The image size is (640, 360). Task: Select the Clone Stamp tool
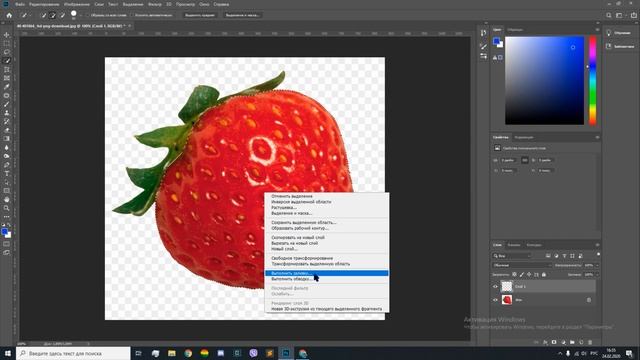click(7, 113)
